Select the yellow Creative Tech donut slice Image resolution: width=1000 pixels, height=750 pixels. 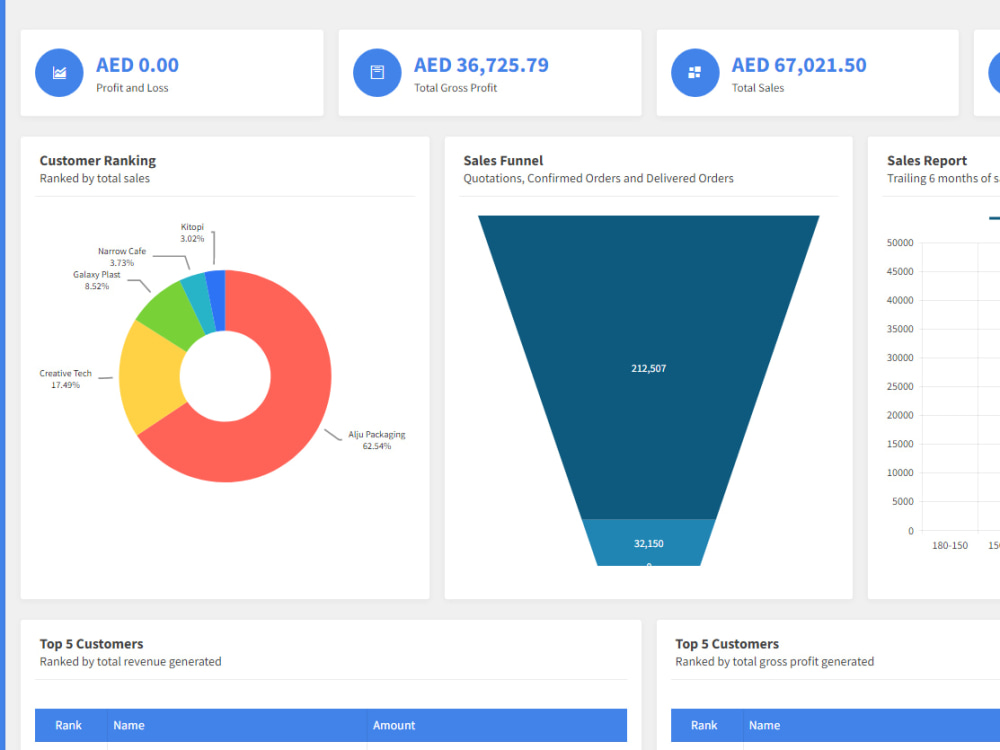click(x=150, y=376)
